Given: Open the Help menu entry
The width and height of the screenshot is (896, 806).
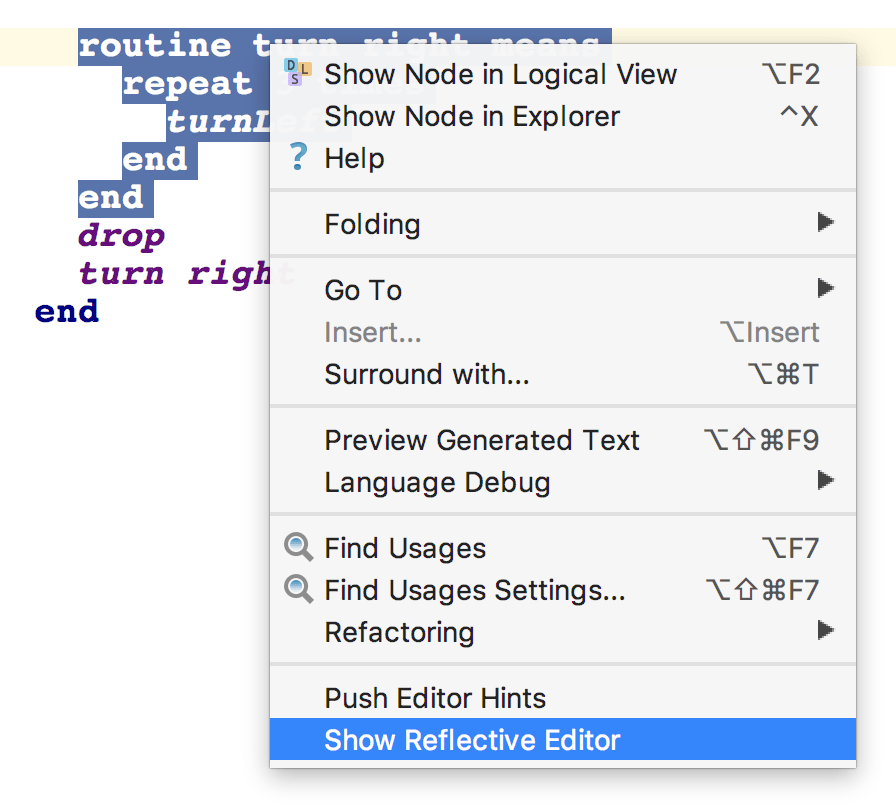Looking at the screenshot, I should click(x=354, y=158).
